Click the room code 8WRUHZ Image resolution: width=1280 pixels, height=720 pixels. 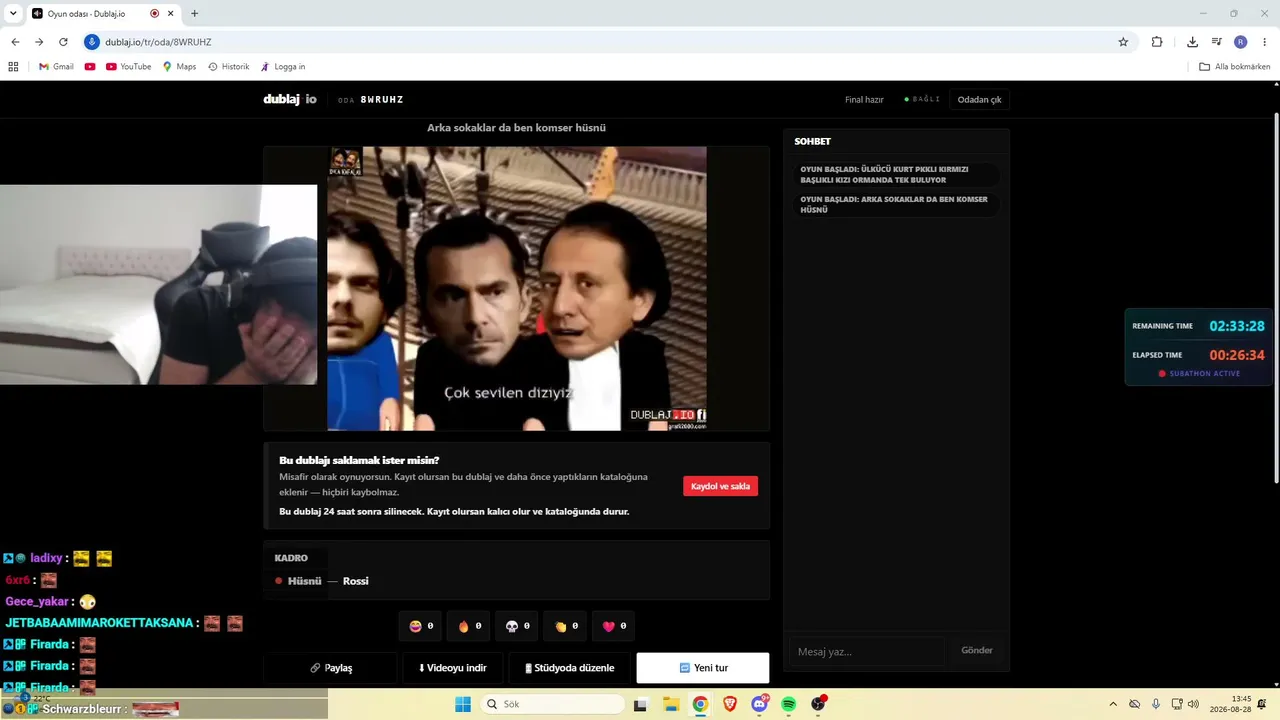pyautogui.click(x=382, y=100)
